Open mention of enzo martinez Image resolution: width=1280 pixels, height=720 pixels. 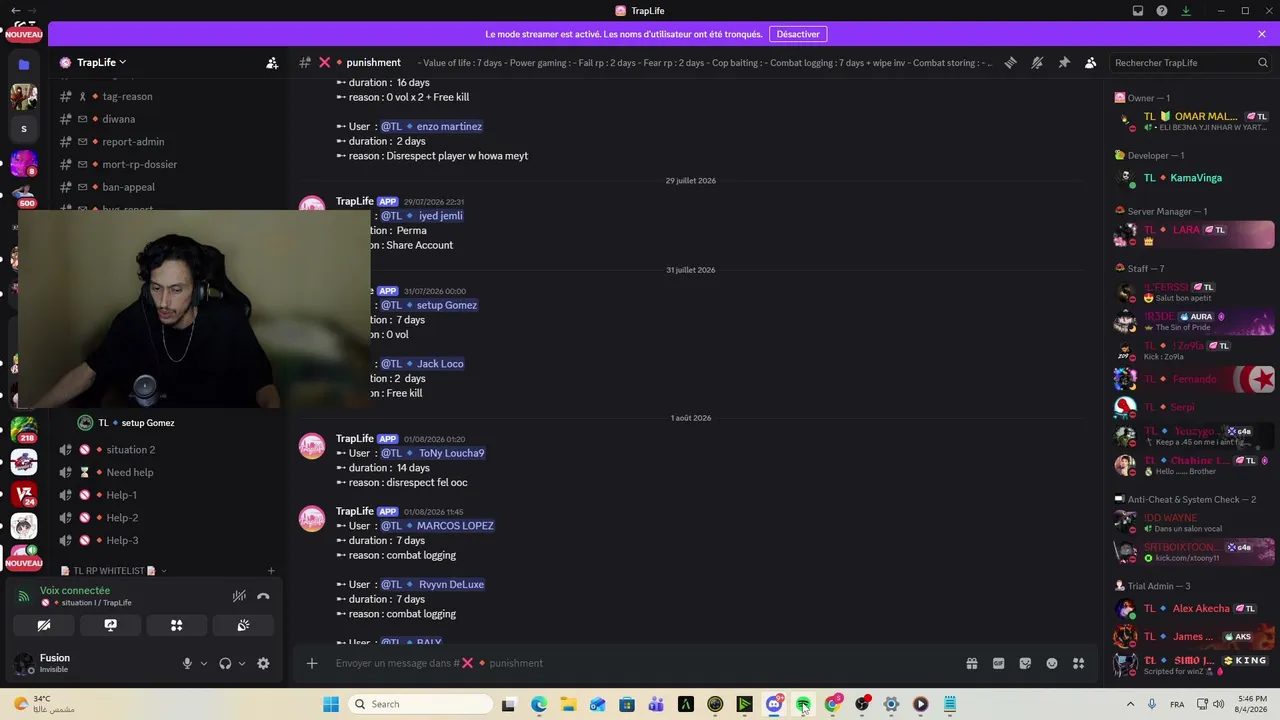432,127
